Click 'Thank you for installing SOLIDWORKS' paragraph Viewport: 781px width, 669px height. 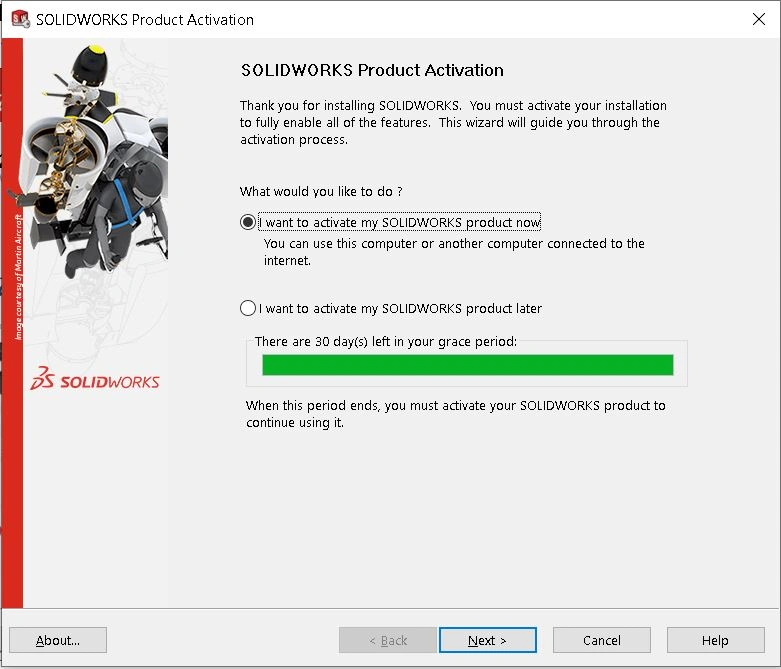click(x=453, y=123)
